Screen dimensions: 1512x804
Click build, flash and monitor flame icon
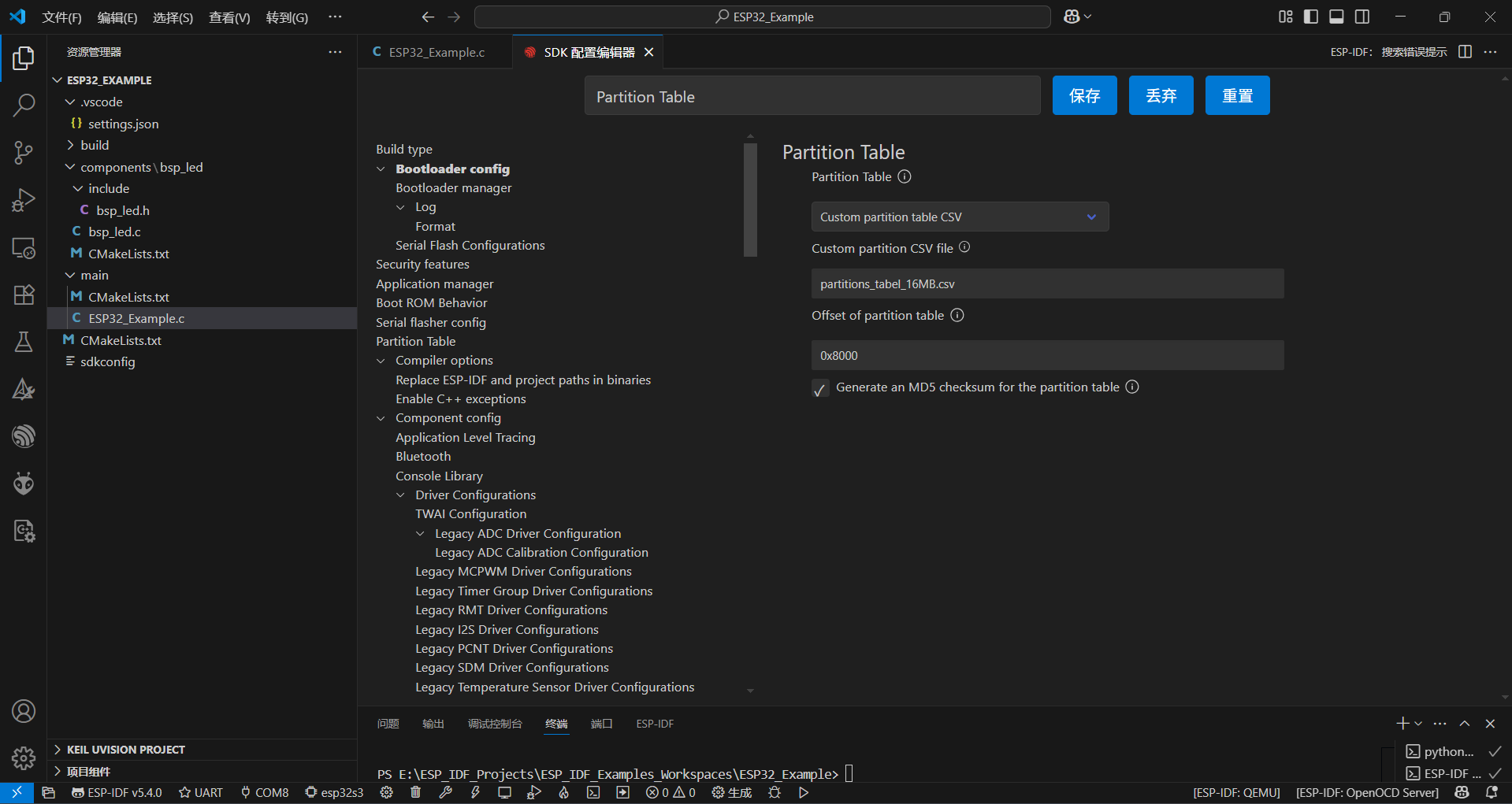click(x=564, y=792)
